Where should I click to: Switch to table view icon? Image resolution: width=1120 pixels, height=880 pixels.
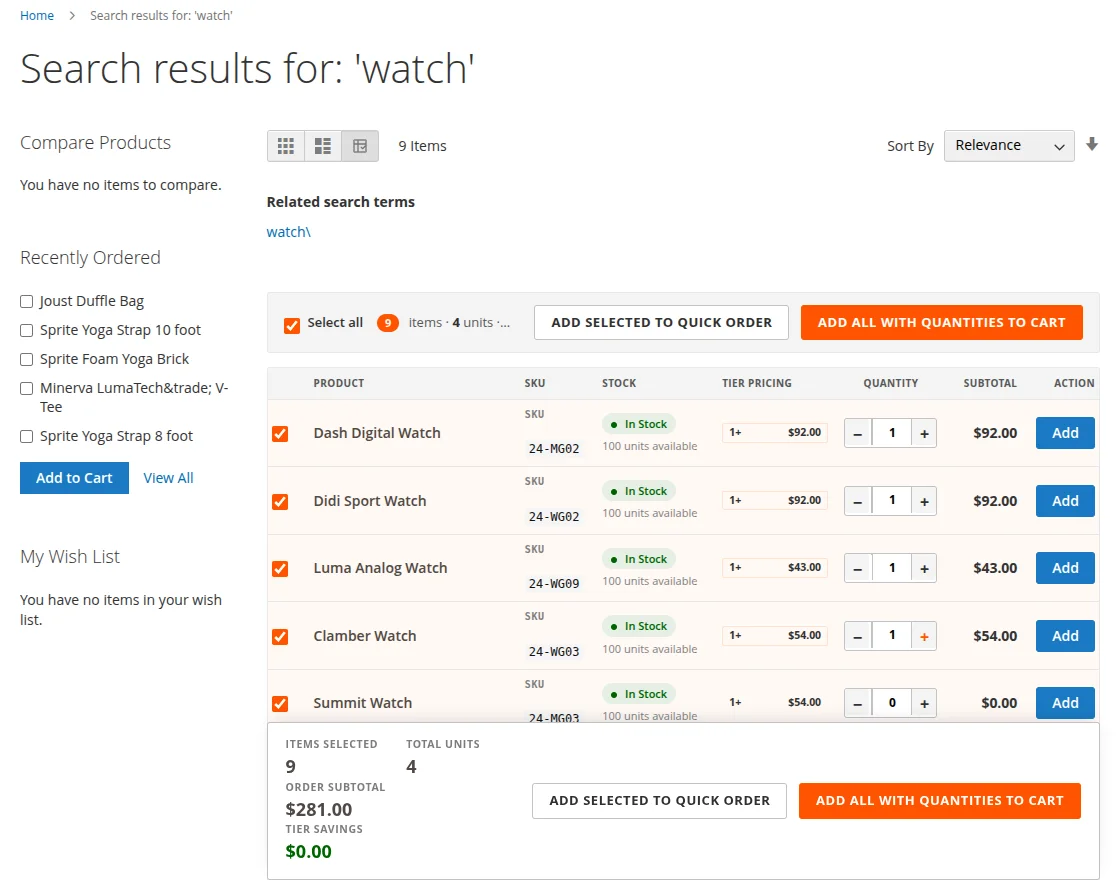tap(360, 146)
